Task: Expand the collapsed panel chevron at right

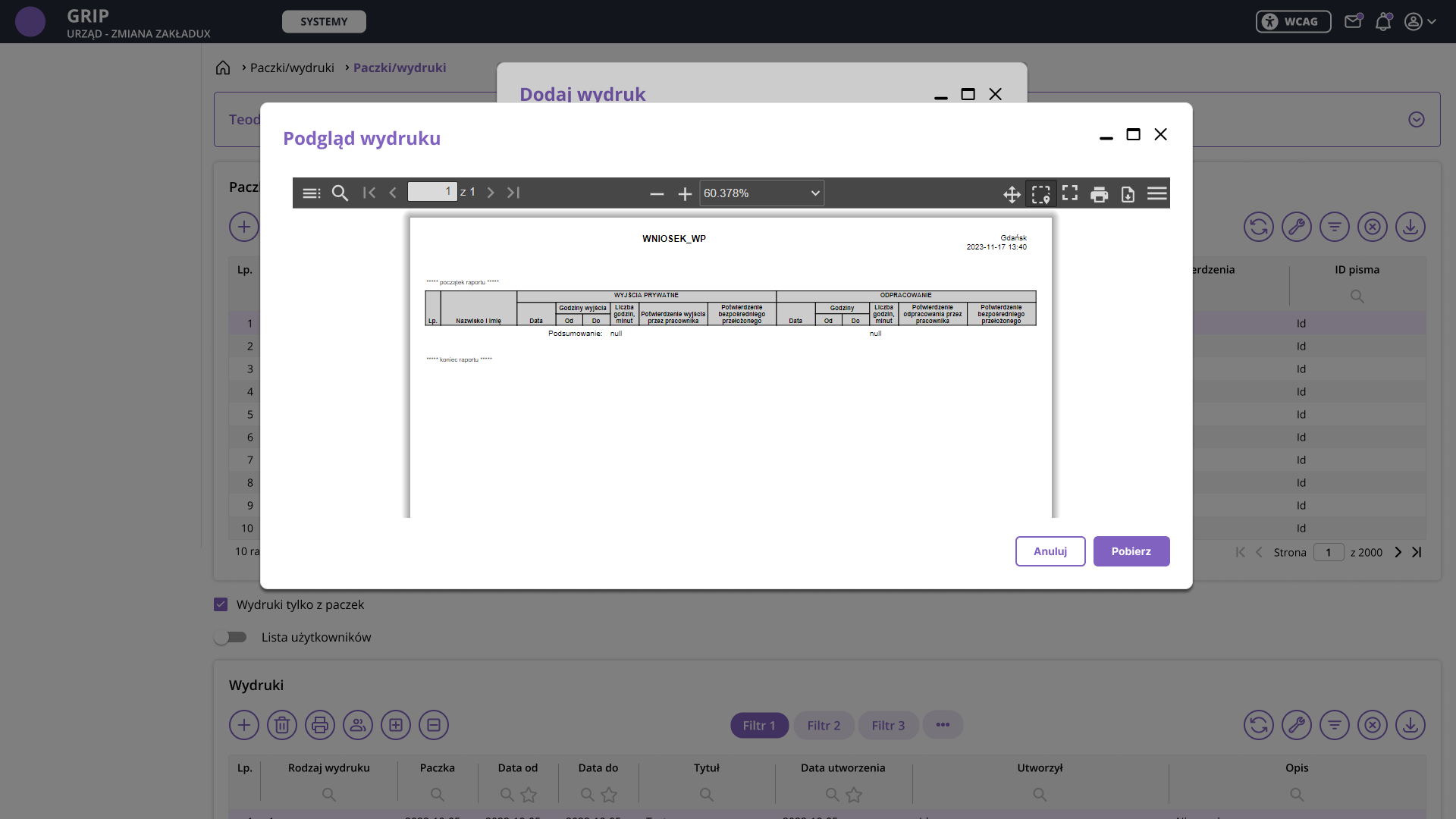Action: click(x=1417, y=120)
